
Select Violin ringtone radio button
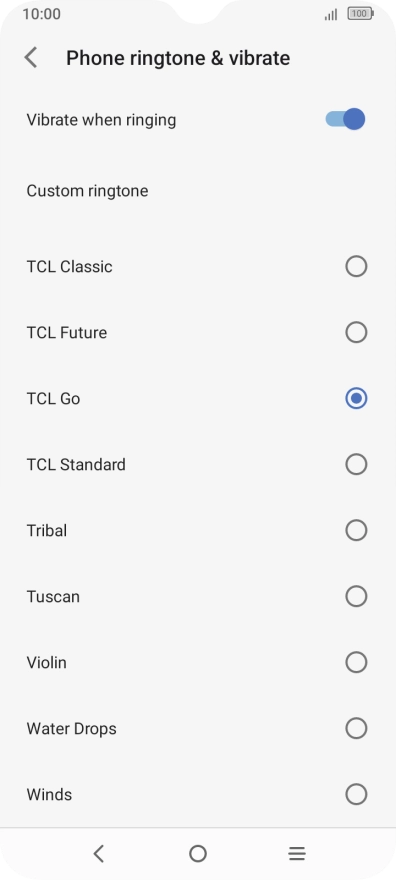click(x=356, y=662)
